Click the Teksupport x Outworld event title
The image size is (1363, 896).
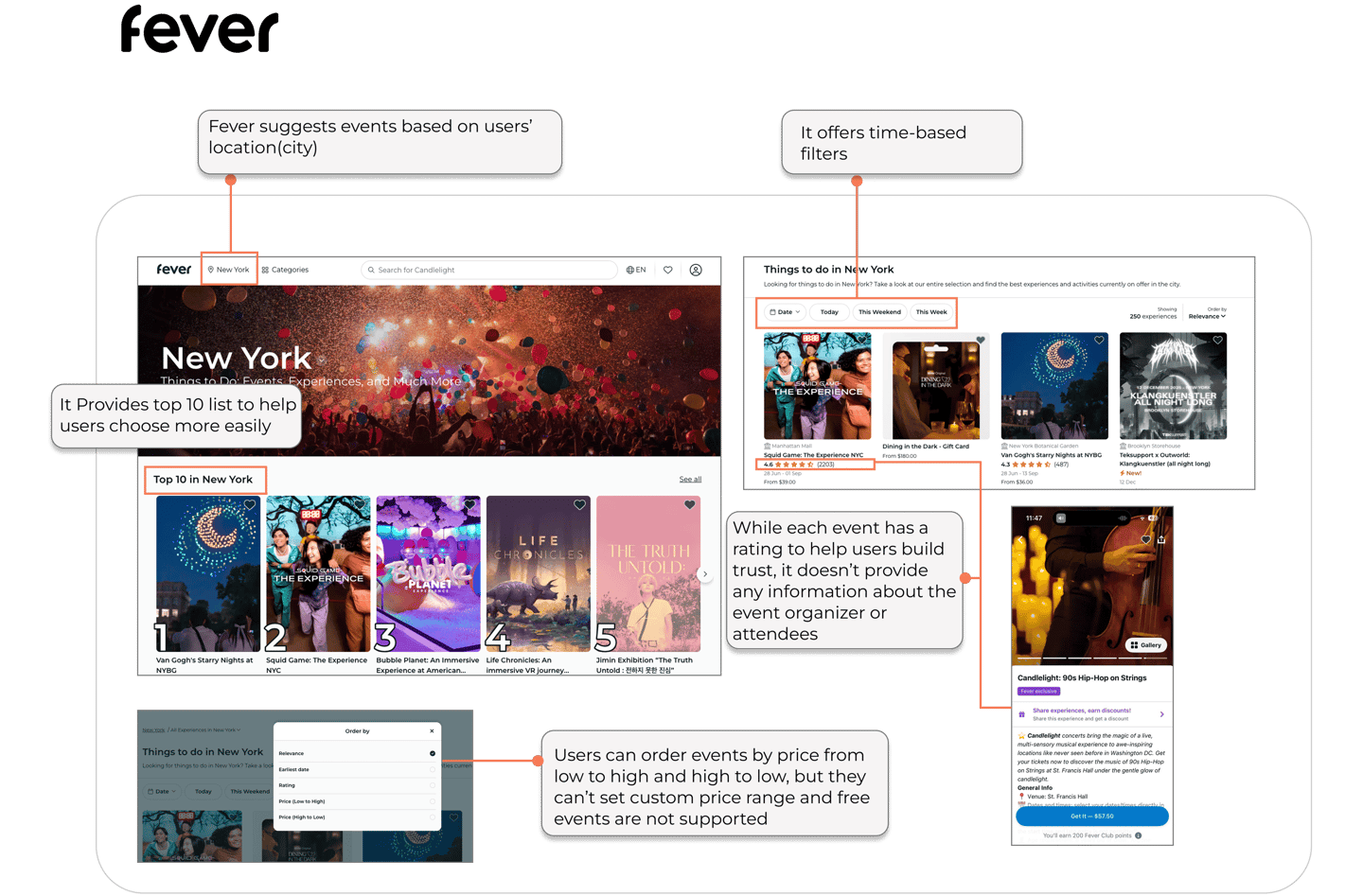tap(1164, 460)
